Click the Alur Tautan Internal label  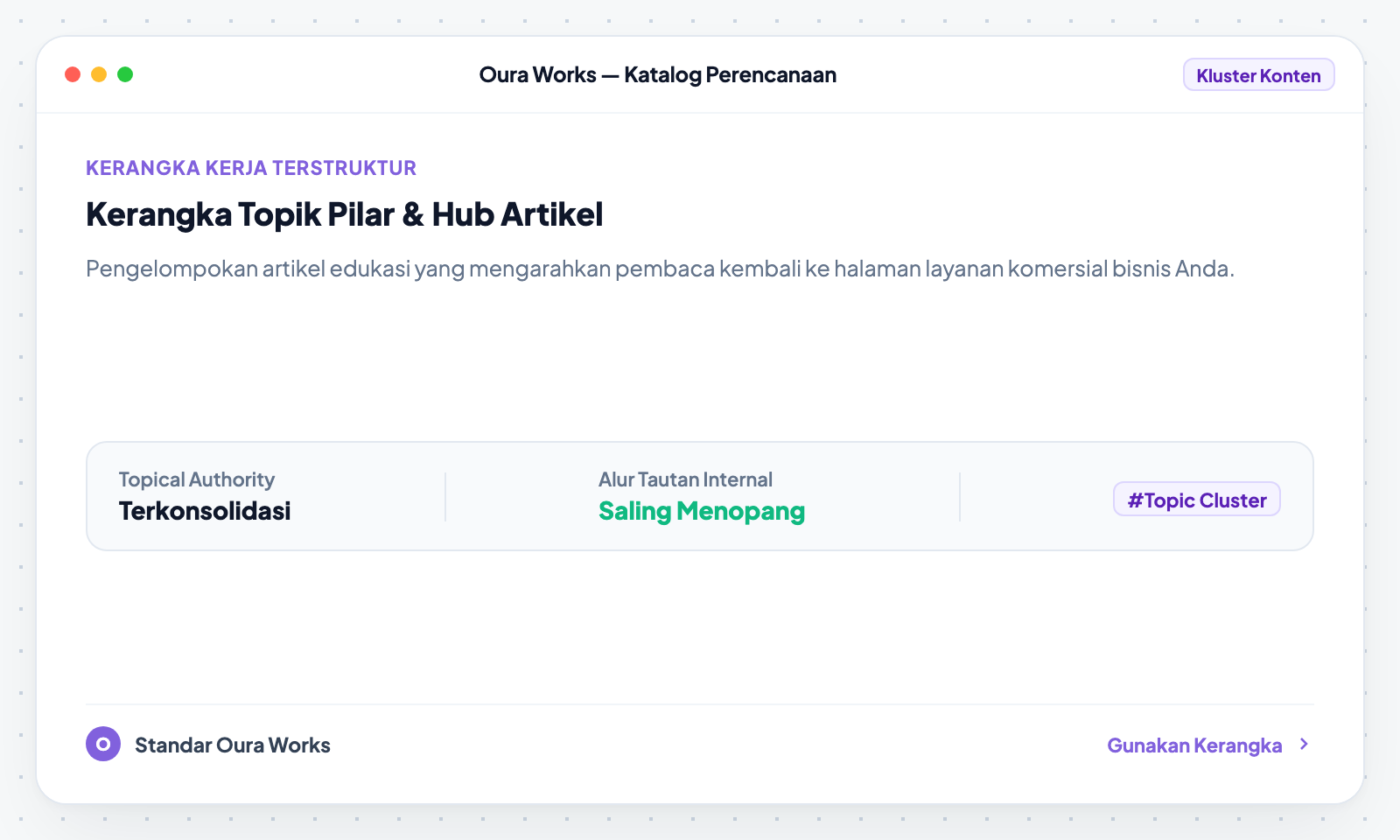[685, 479]
